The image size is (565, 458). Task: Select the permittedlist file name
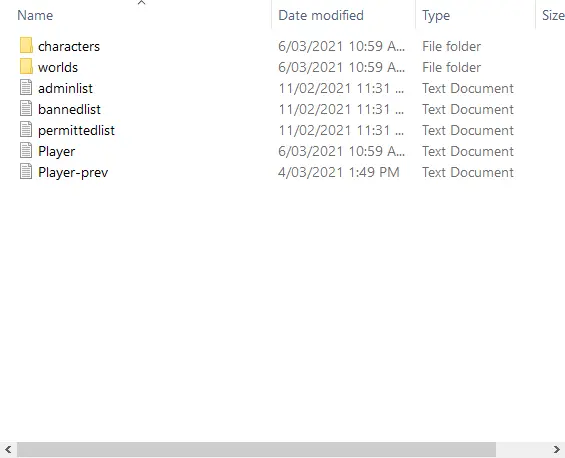pos(76,130)
